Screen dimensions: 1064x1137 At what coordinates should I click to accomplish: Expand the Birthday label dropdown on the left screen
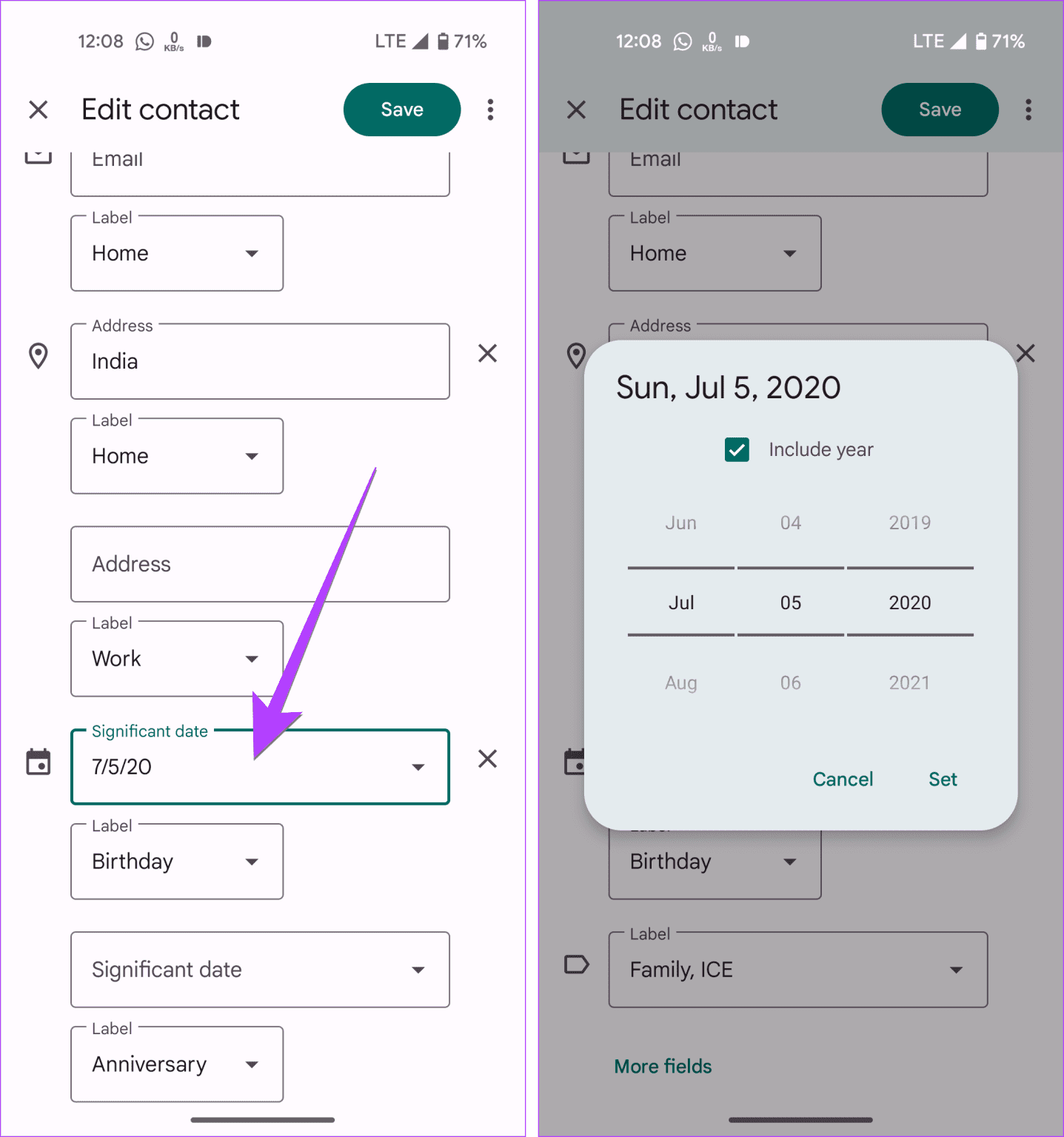[177, 861]
